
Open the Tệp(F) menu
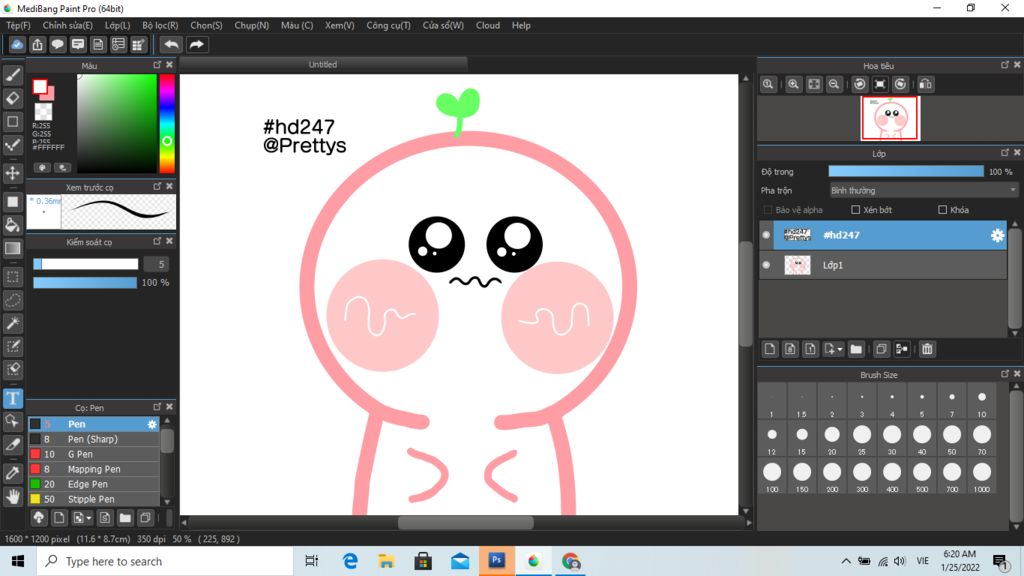18,25
